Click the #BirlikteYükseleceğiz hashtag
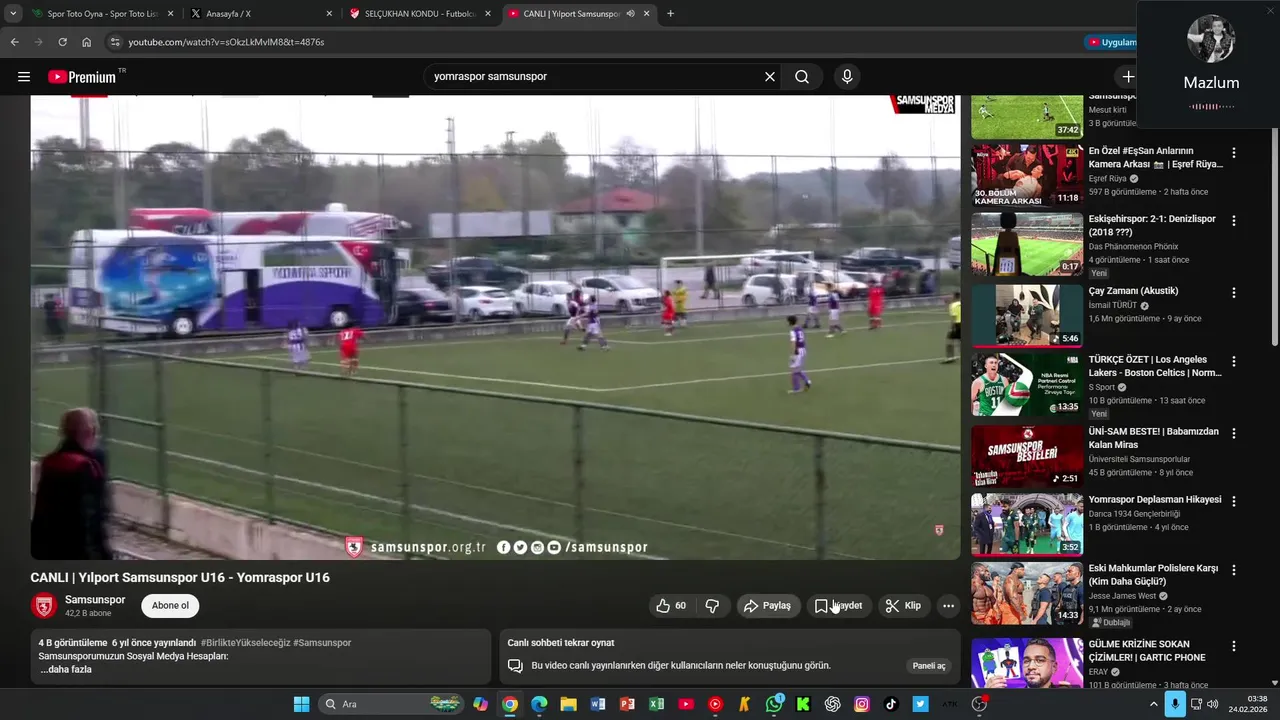 [245, 643]
